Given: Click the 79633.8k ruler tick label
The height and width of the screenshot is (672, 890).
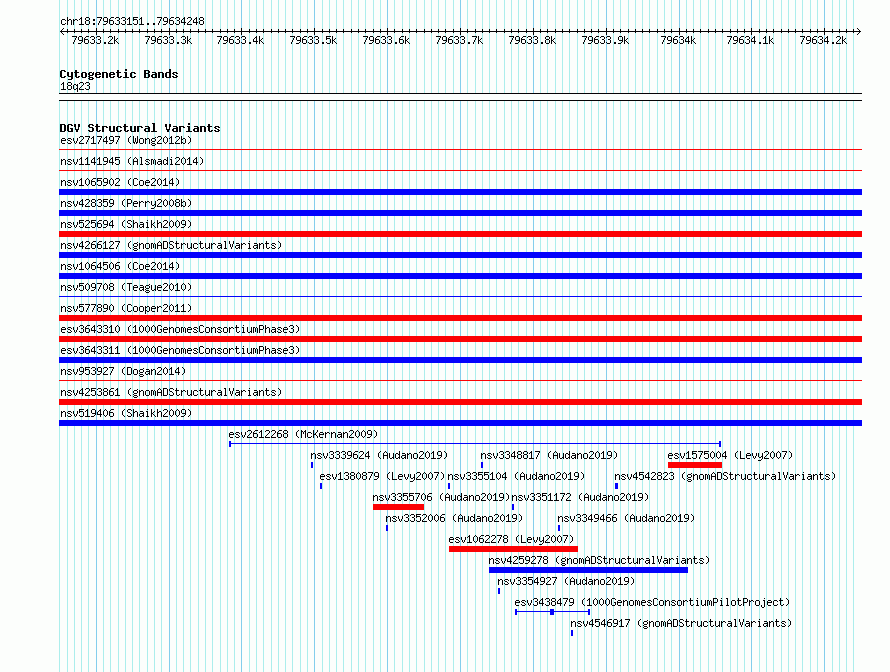Looking at the screenshot, I should click(x=532, y=40).
